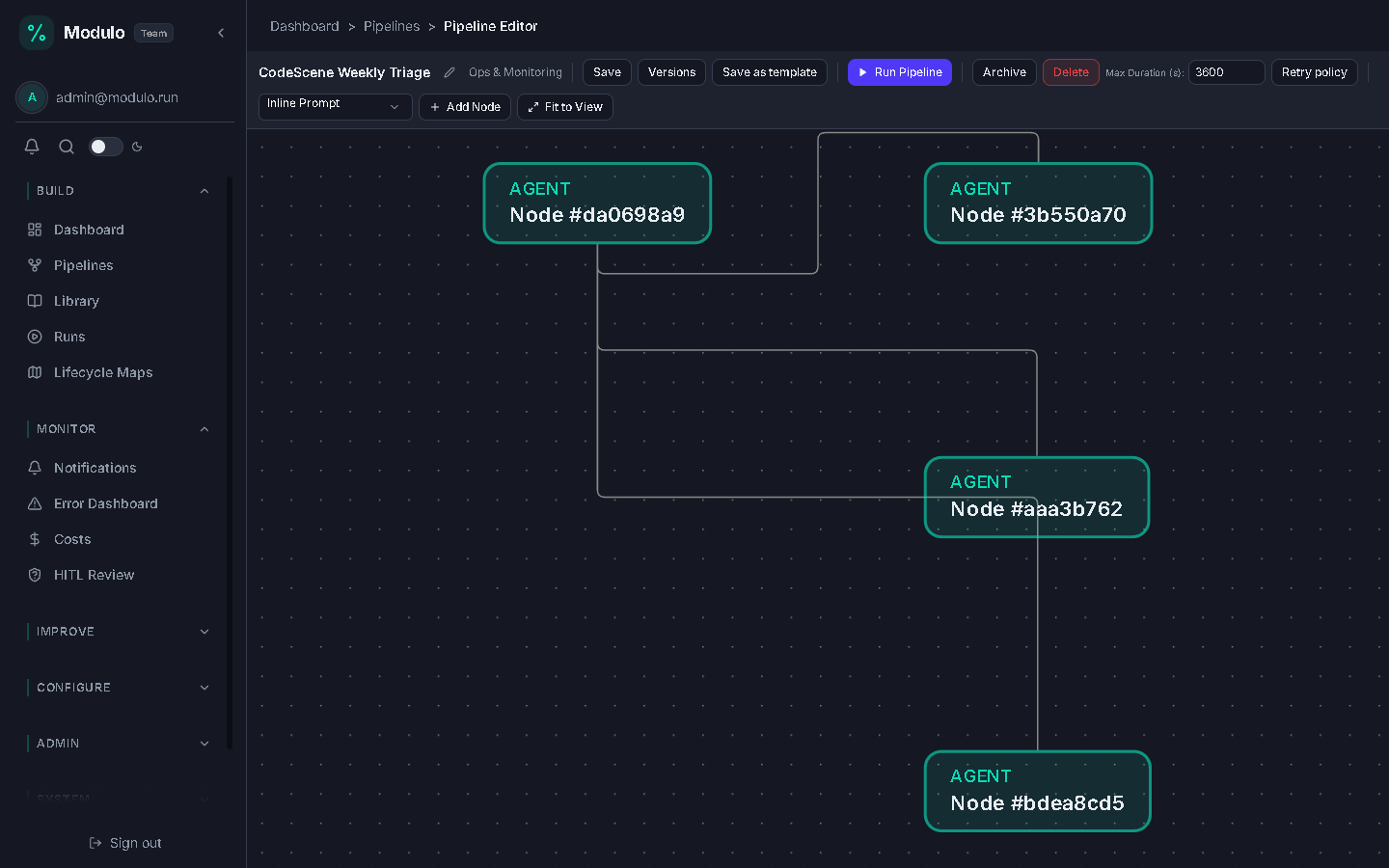Click Save as template
Image resolution: width=1389 pixels, height=868 pixels.
[769, 72]
